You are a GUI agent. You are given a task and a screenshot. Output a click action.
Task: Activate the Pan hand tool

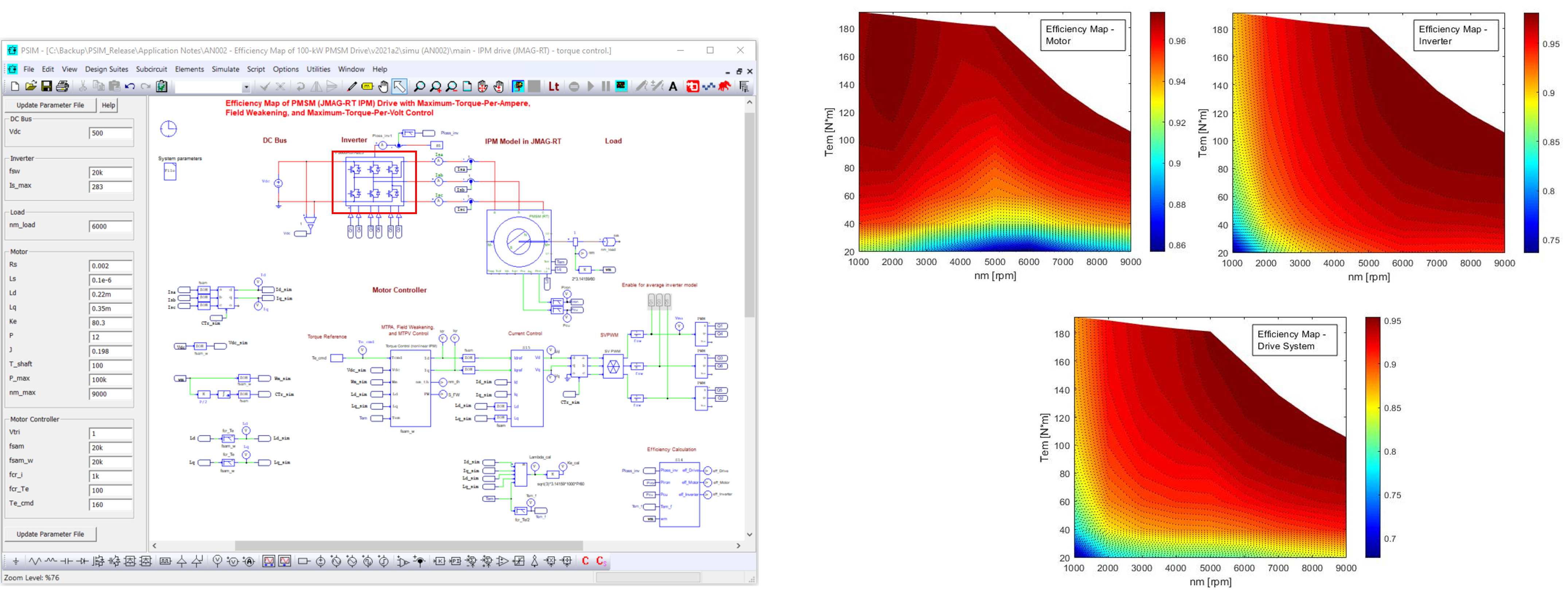click(383, 86)
